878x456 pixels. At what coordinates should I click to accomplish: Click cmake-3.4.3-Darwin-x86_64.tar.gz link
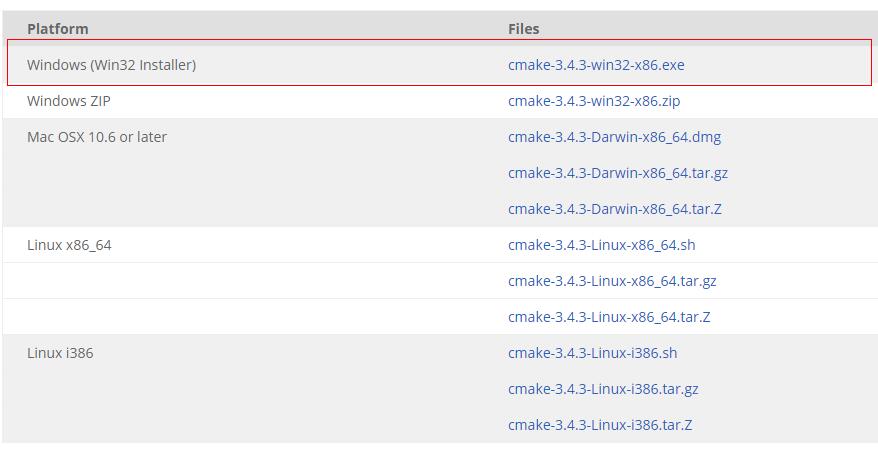point(618,173)
